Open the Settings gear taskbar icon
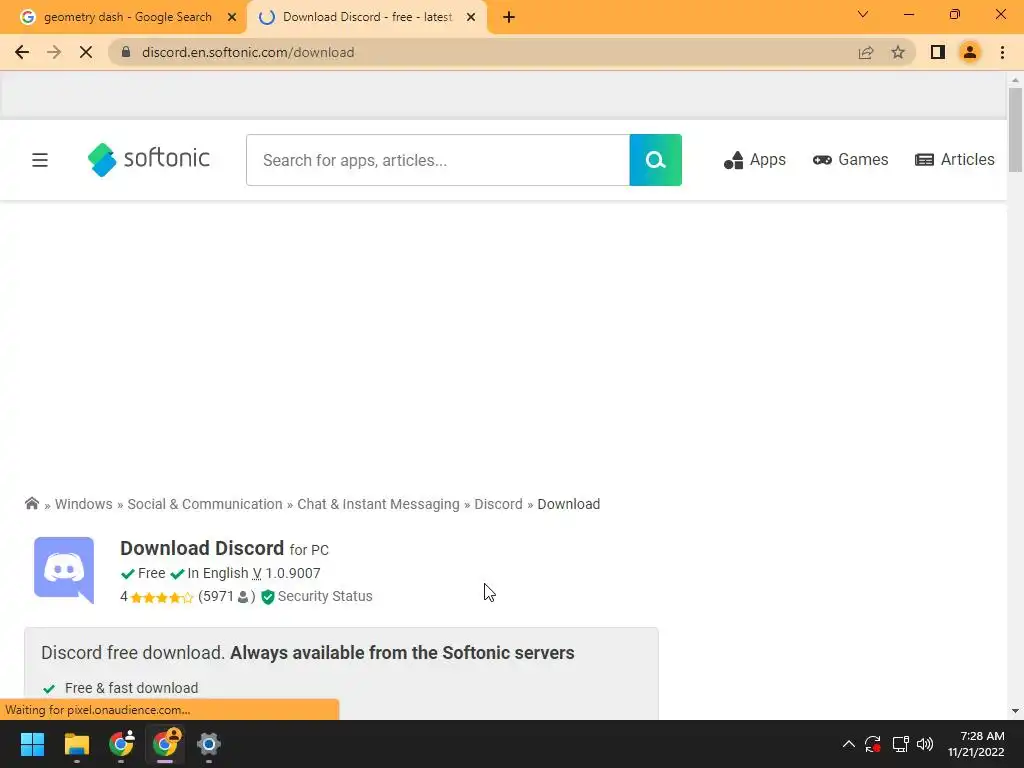The height and width of the screenshot is (768, 1024). 208,744
